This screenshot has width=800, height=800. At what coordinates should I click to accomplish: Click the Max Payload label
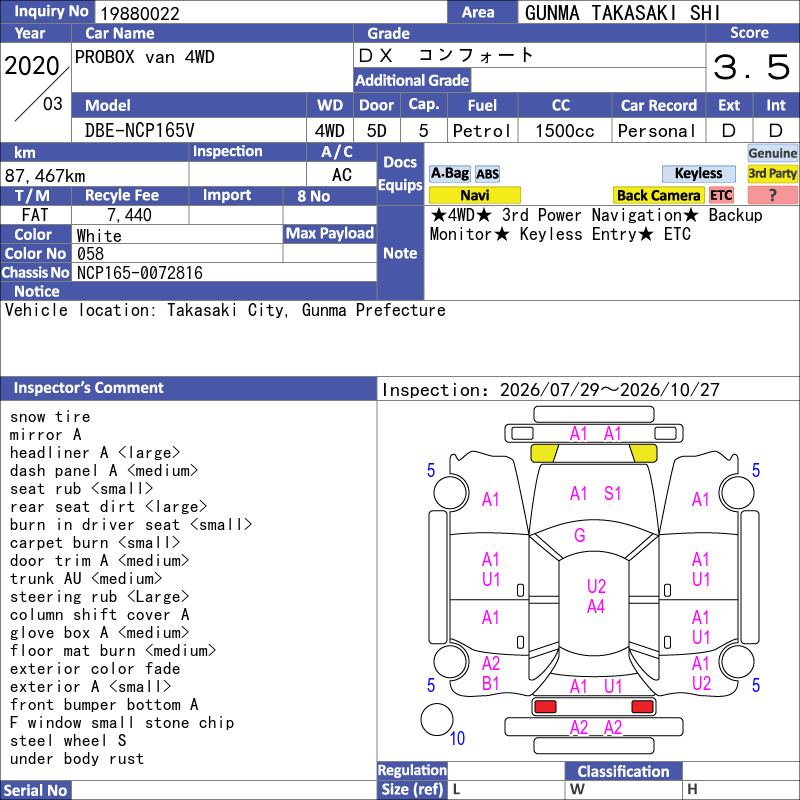[x=330, y=233]
